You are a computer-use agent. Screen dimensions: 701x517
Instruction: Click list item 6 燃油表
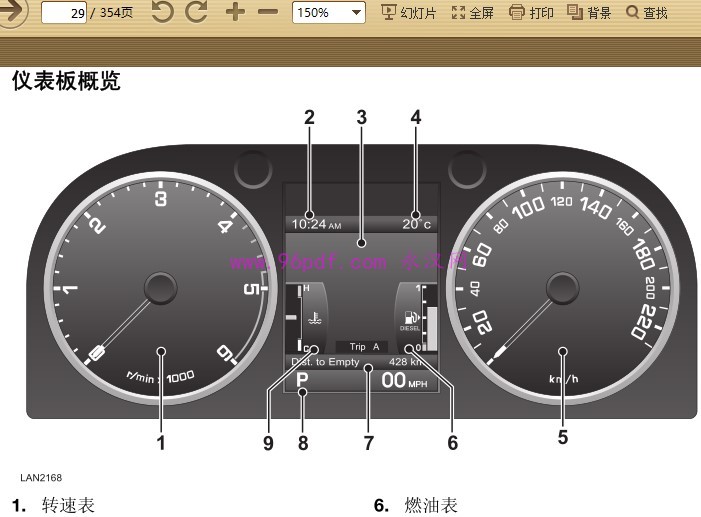416,505
